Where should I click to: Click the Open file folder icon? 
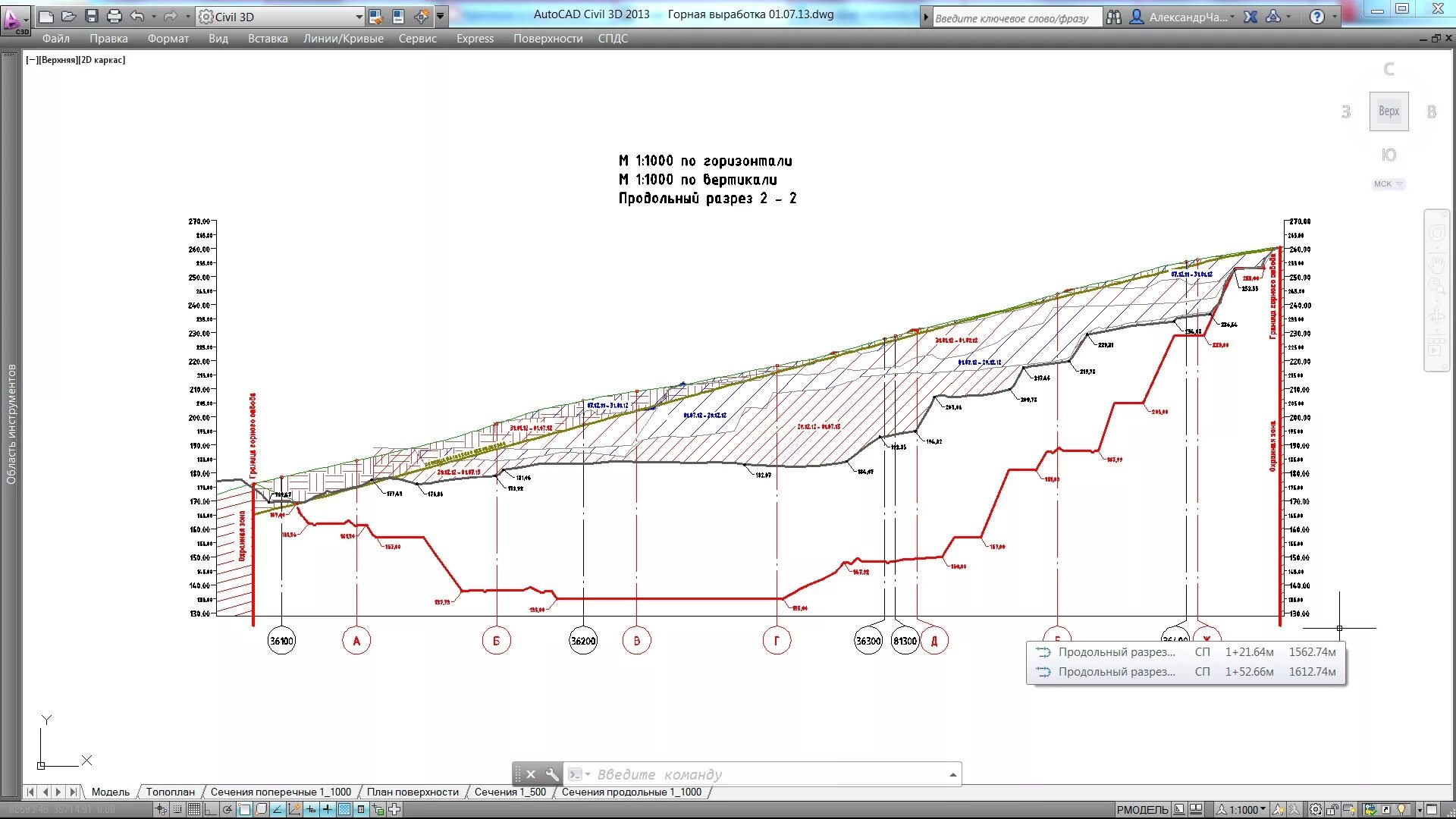click(x=68, y=17)
